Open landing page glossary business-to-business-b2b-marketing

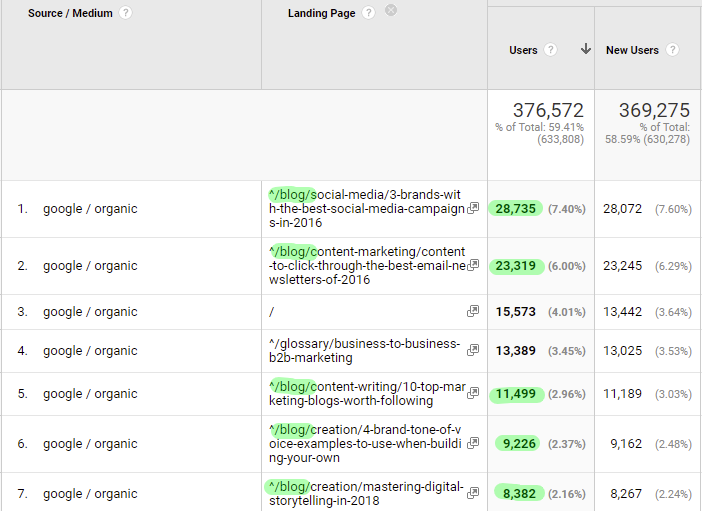[x=364, y=351]
